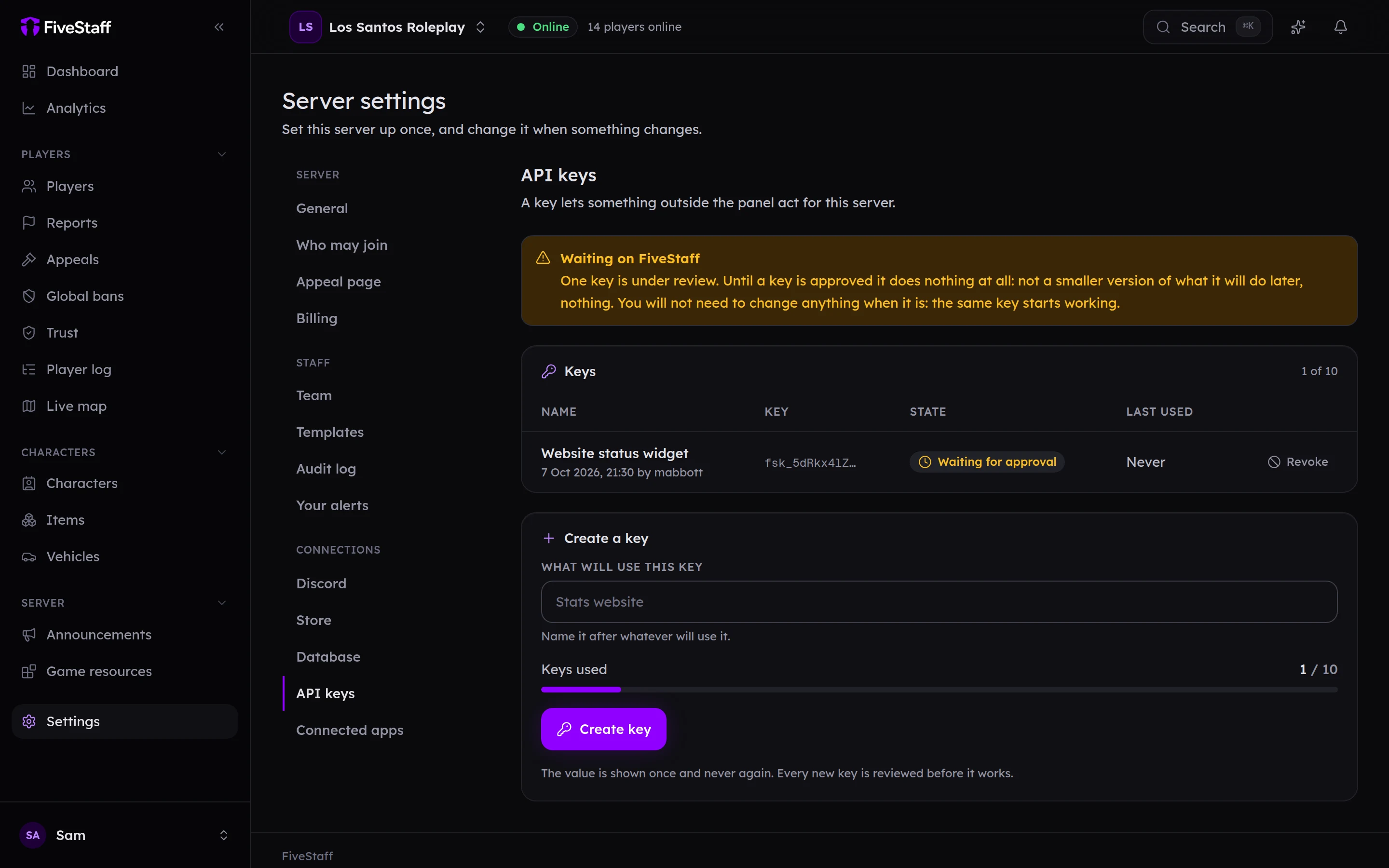Image resolution: width=1389 pixels, height=868 pixels.
Task: Open Analytics from the sidebar
Action: point(124,108)
